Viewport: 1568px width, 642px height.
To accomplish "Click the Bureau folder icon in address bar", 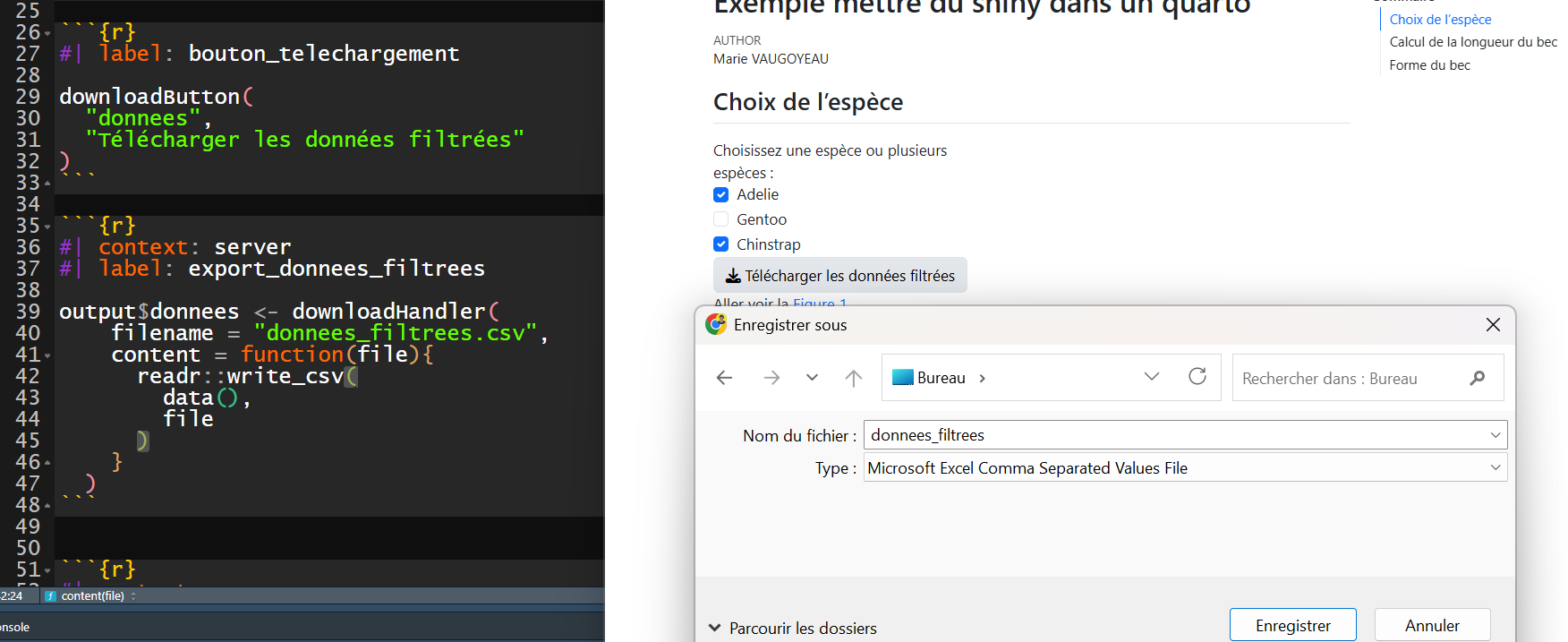I will coord(903,378).
